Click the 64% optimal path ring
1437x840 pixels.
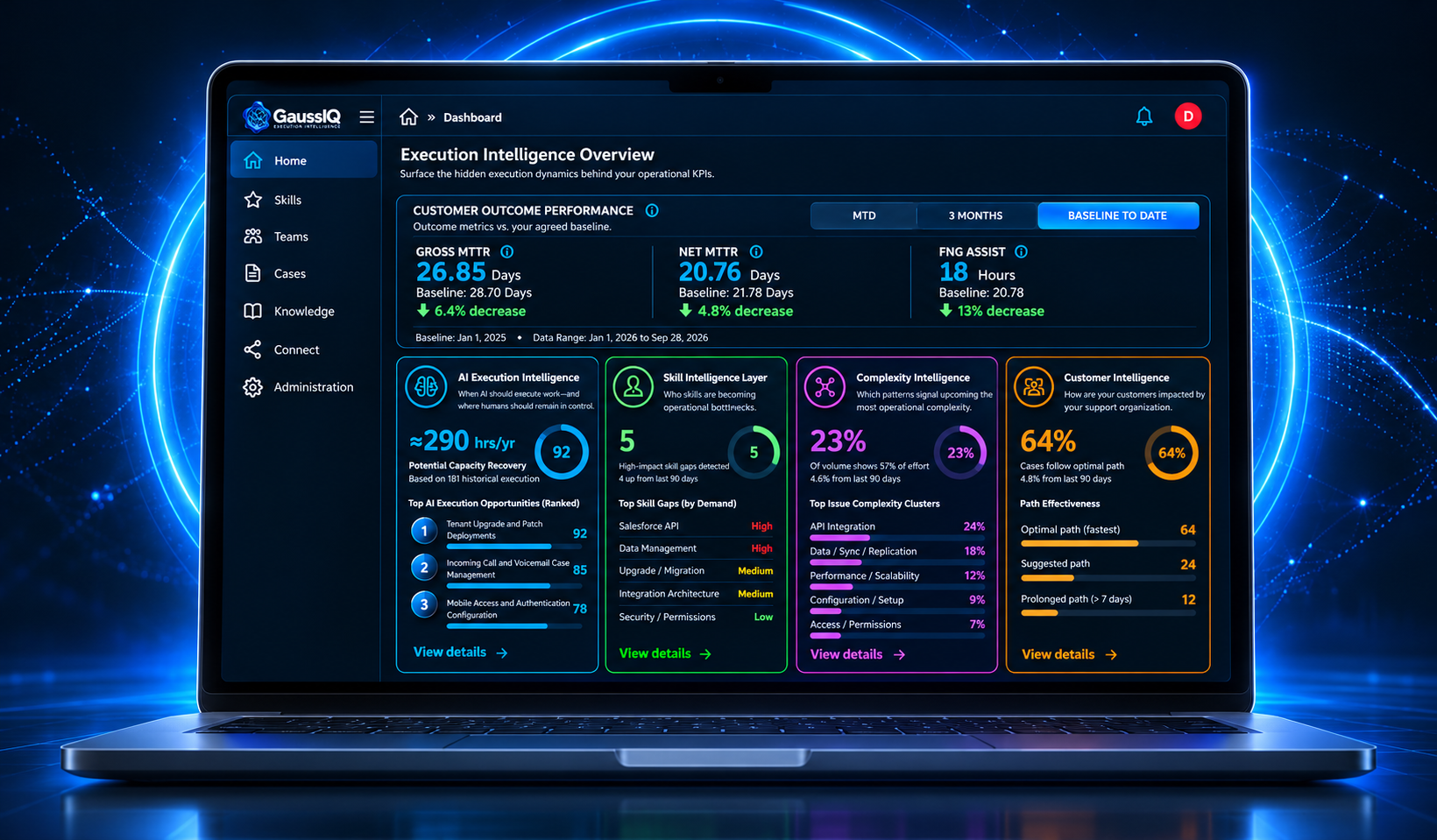(x=1172, y=453)
